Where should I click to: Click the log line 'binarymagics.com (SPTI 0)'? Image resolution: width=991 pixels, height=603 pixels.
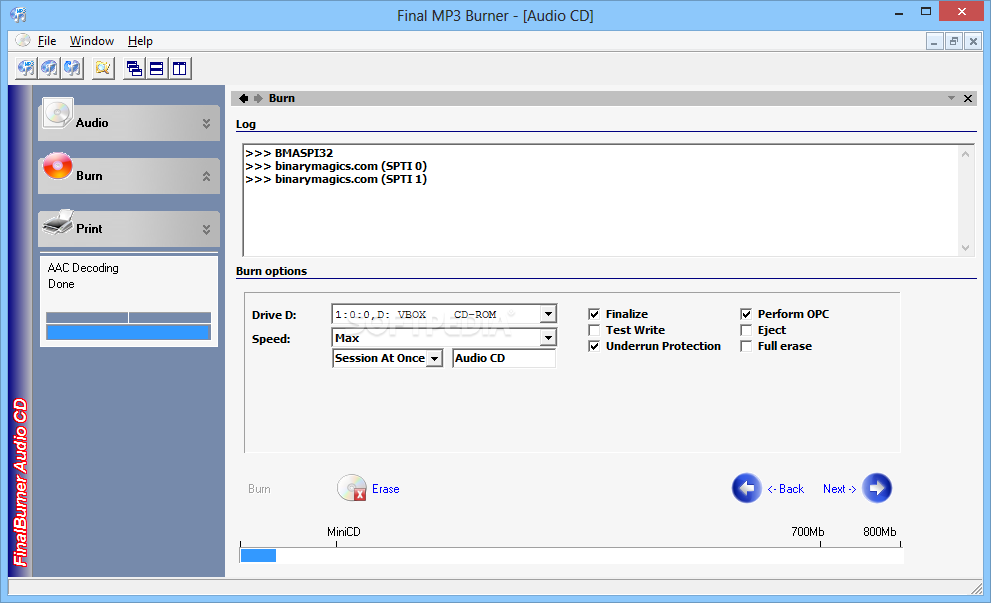pos(351,166)
